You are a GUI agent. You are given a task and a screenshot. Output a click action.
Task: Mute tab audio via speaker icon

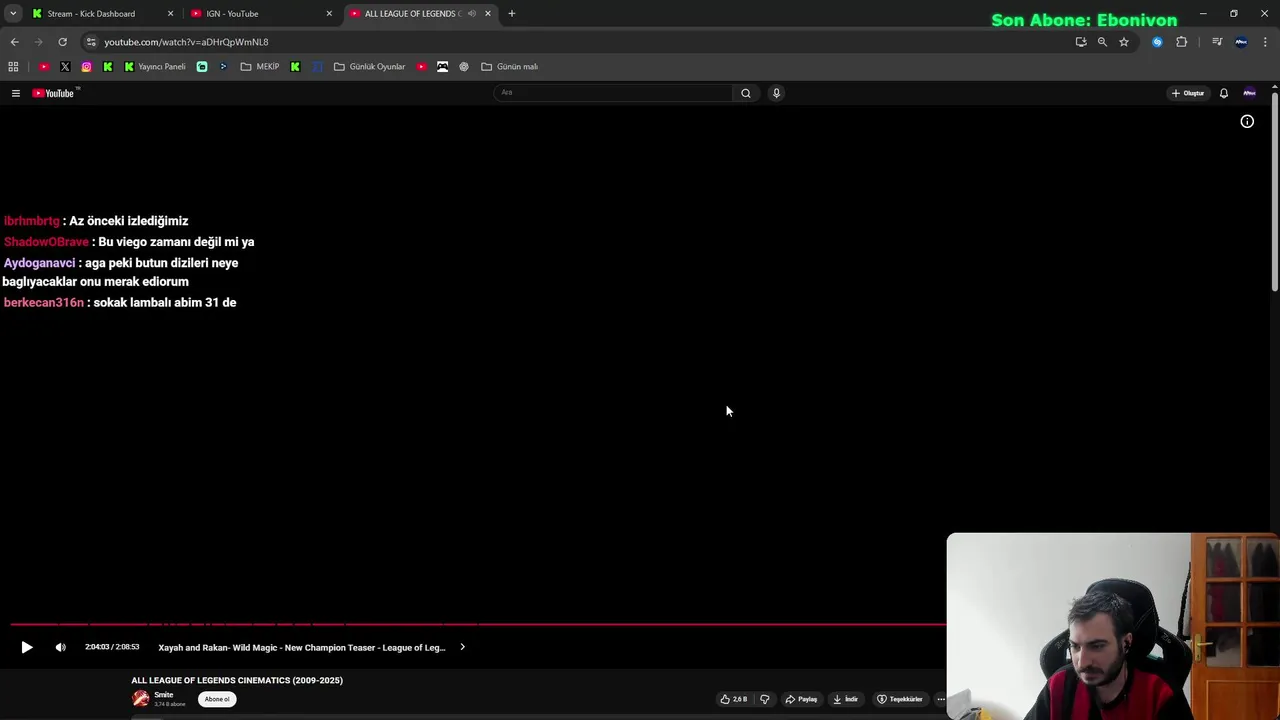click(x=472, y=14)
